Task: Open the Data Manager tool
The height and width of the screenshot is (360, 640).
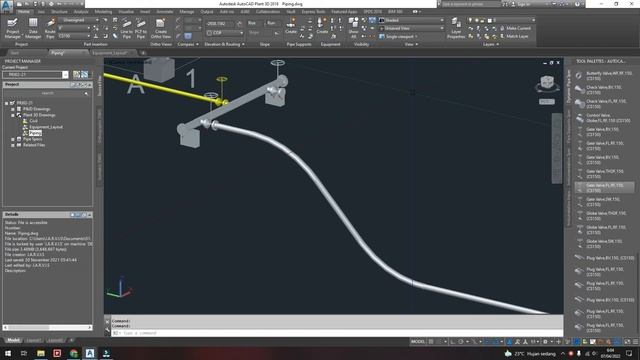Action: (x=33, y=28)
